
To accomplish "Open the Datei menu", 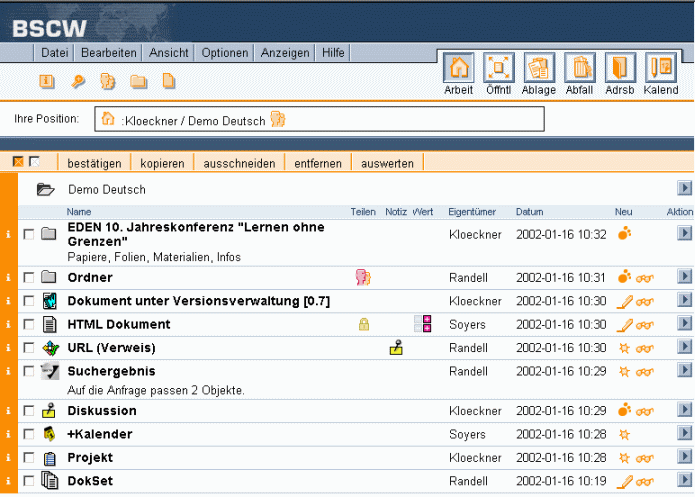I will point(55,53).
